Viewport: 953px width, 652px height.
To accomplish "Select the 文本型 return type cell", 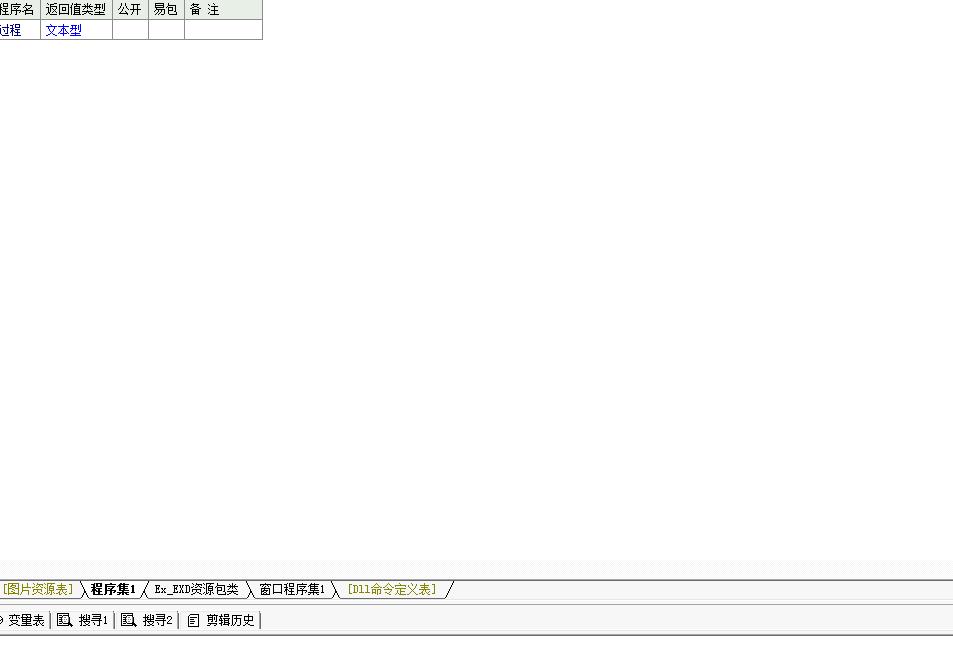I will 77,30.
